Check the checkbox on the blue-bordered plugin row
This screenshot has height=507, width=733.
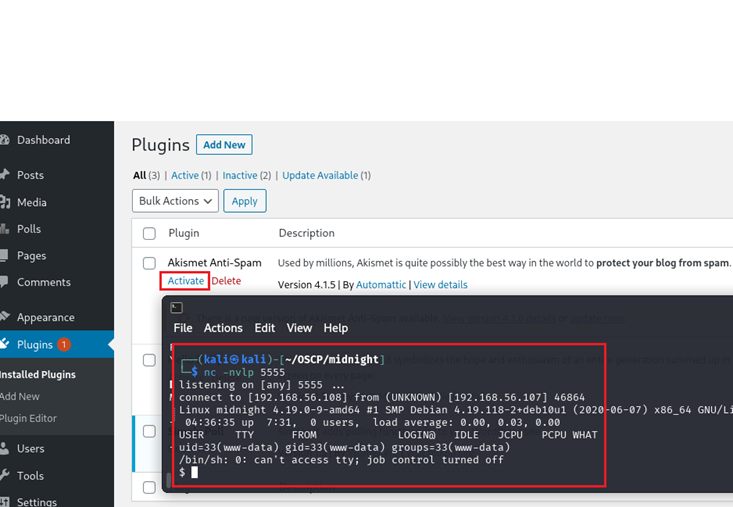pyautogui.click(x=149, y=431)
